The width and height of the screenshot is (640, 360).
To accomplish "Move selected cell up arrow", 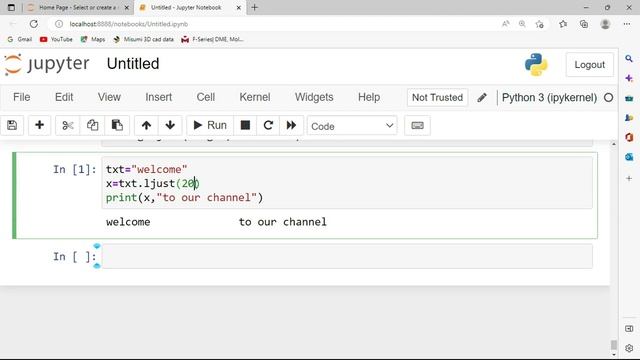I will tap(146, 125).
